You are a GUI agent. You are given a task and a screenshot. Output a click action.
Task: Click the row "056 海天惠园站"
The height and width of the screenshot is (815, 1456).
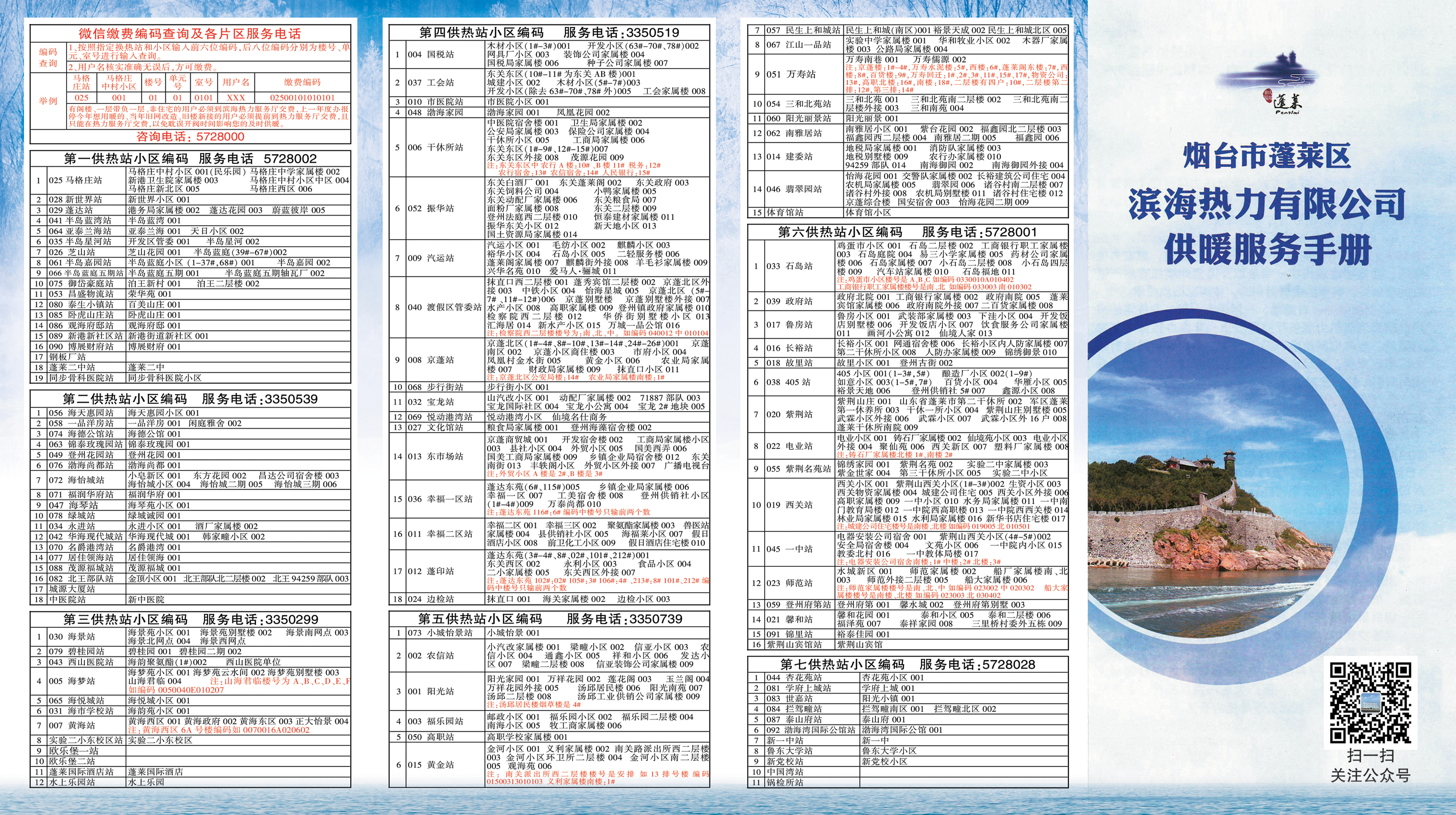191,413
